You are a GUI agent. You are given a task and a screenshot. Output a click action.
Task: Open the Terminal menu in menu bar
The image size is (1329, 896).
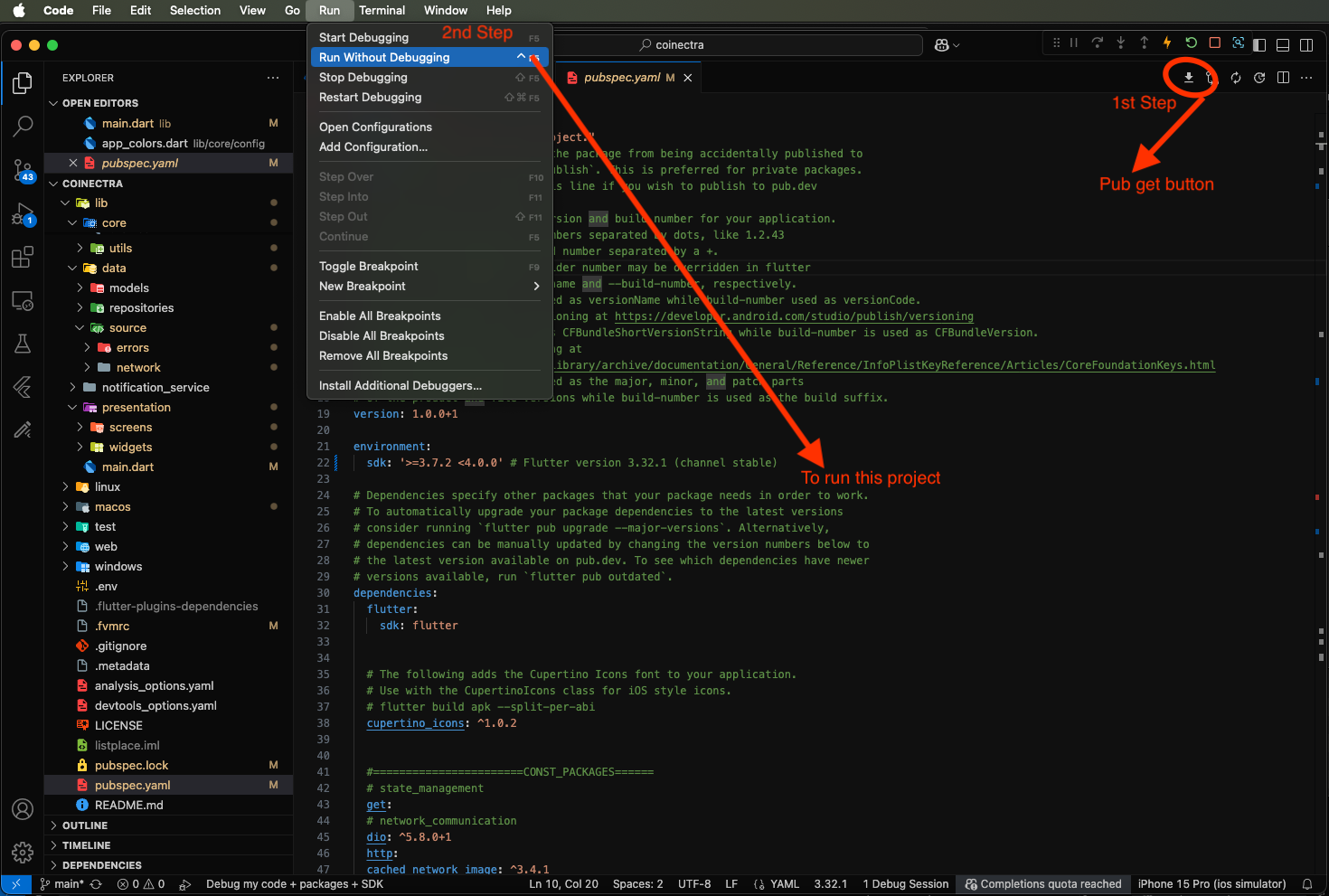click(x=382, y=10)
